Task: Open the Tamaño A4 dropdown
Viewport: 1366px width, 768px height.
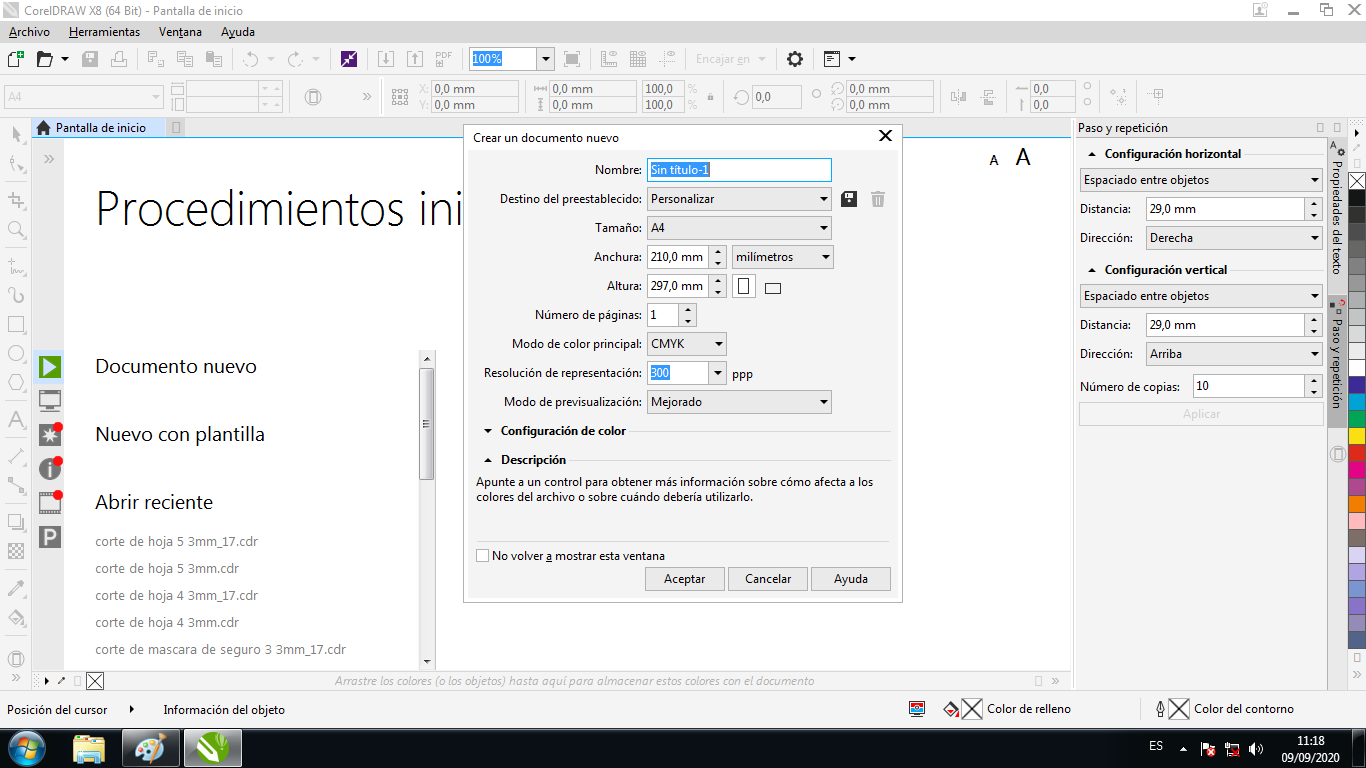Action: (739, 228)
